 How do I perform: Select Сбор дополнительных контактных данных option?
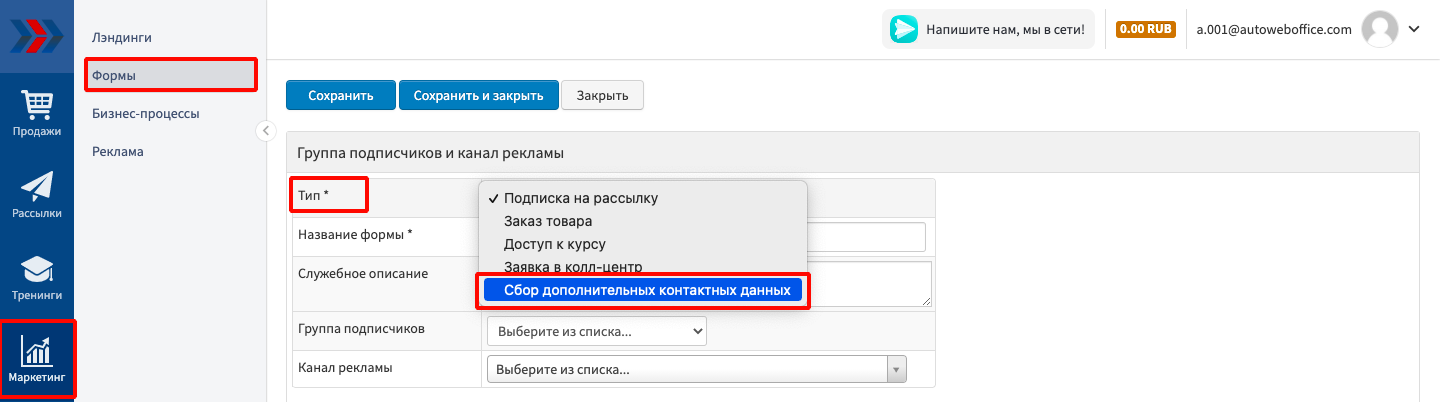point(642,290)
